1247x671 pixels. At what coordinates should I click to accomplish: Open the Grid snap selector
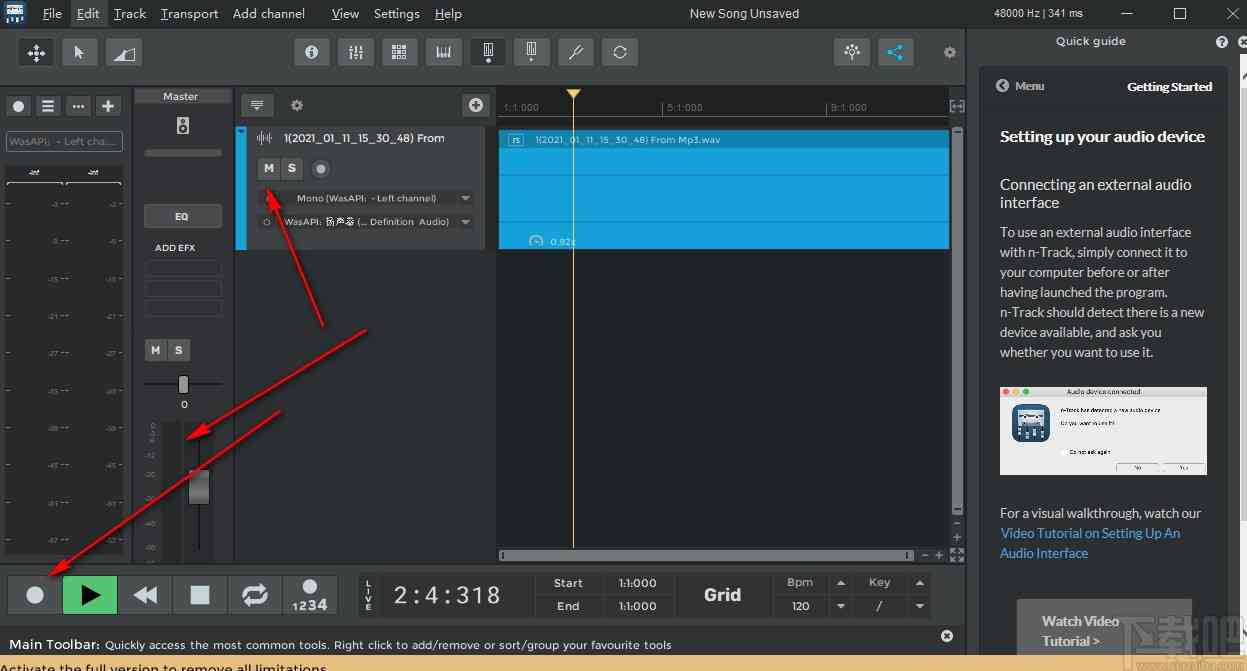(722, 595)
